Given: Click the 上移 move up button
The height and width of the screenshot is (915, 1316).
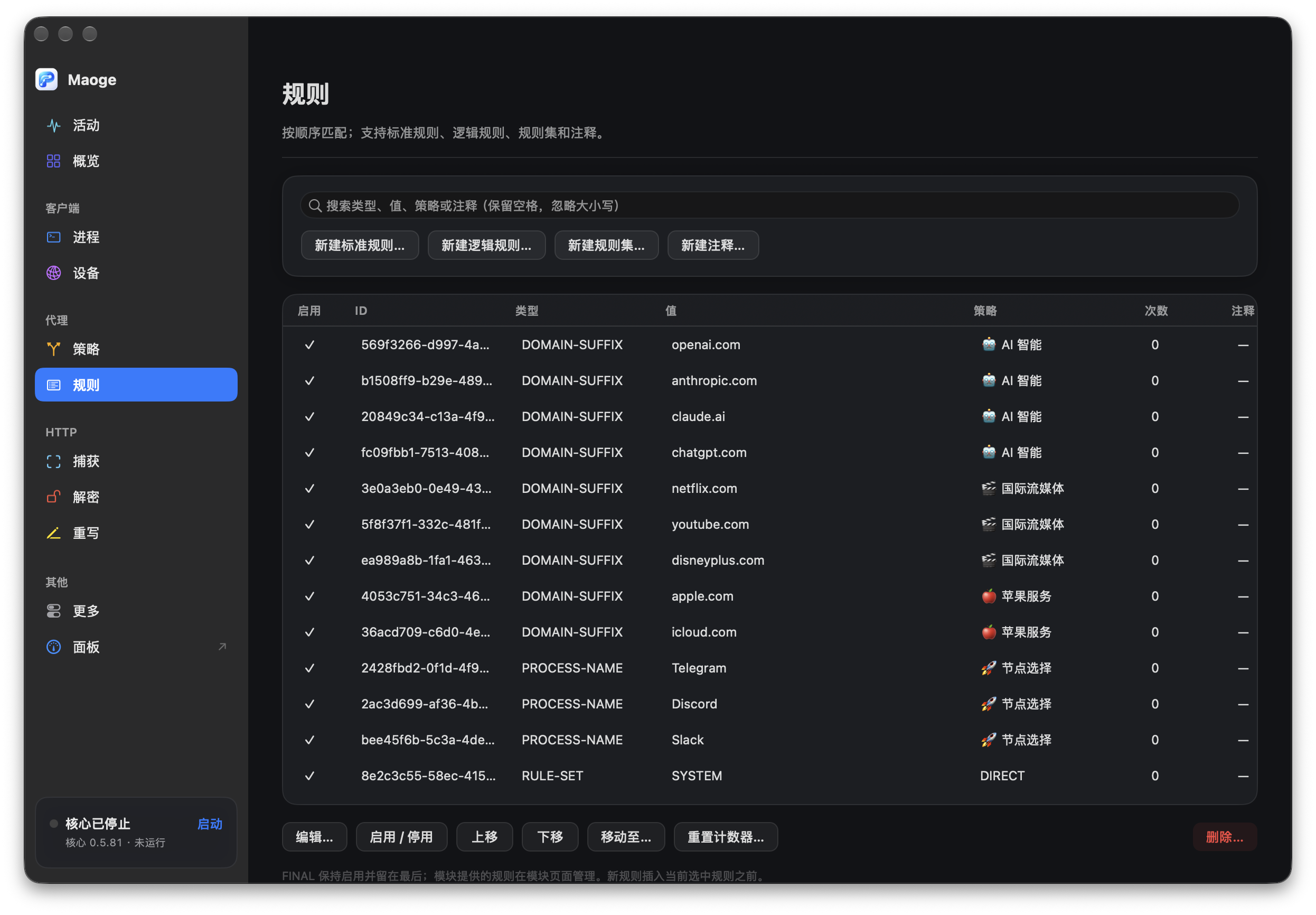Looking at the screenshot, I should tap(484, 836).
